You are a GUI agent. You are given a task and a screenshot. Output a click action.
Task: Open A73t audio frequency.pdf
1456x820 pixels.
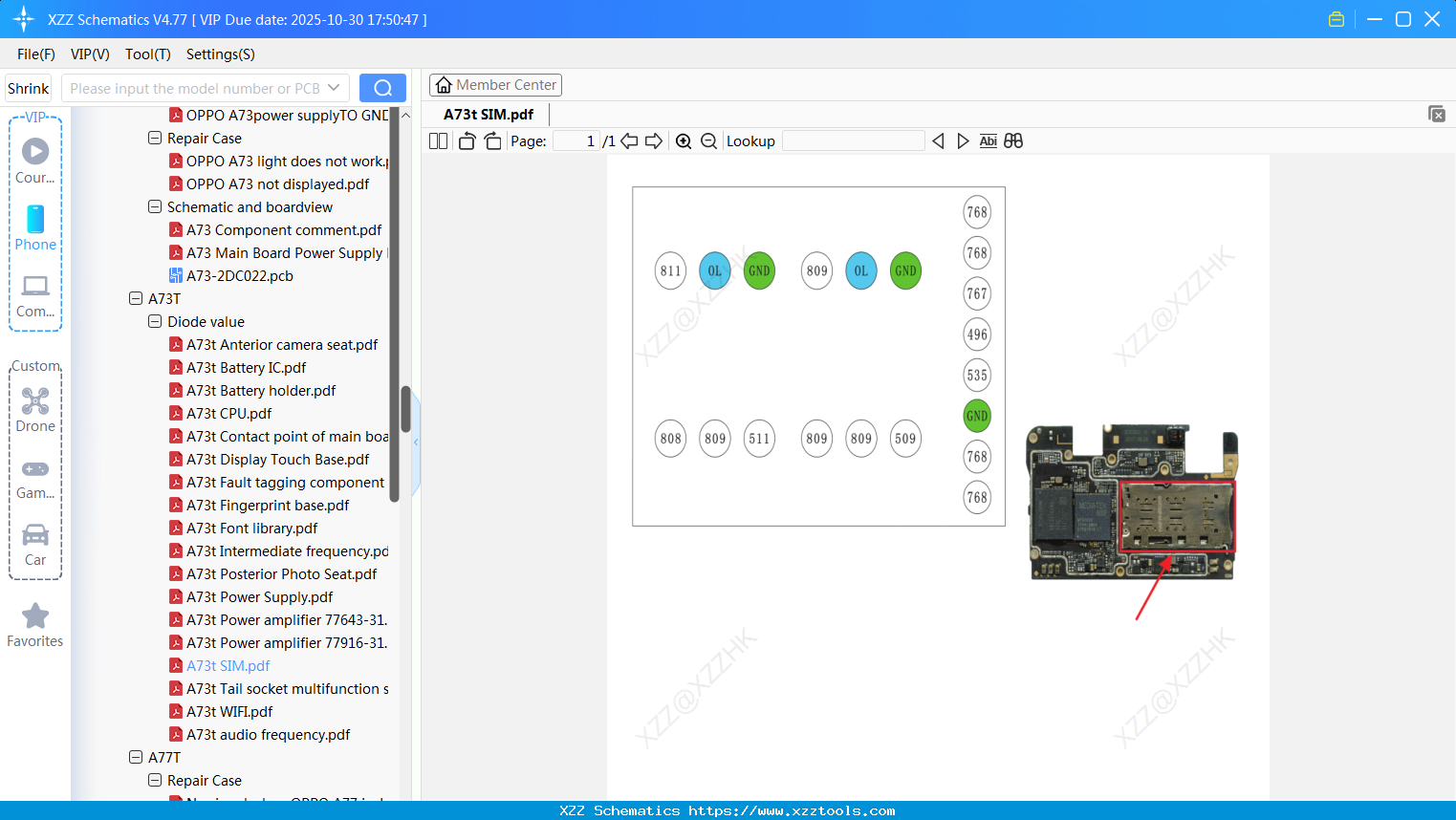click(268, 735)
